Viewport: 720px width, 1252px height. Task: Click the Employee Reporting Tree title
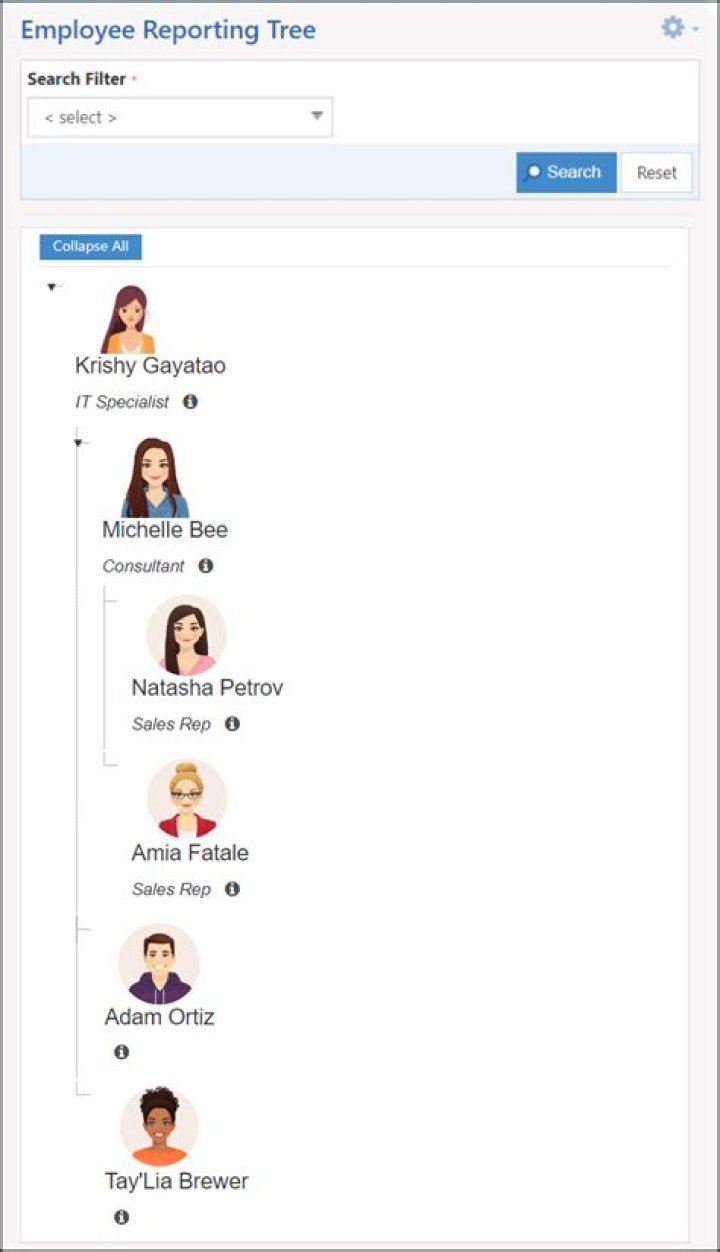168,30
